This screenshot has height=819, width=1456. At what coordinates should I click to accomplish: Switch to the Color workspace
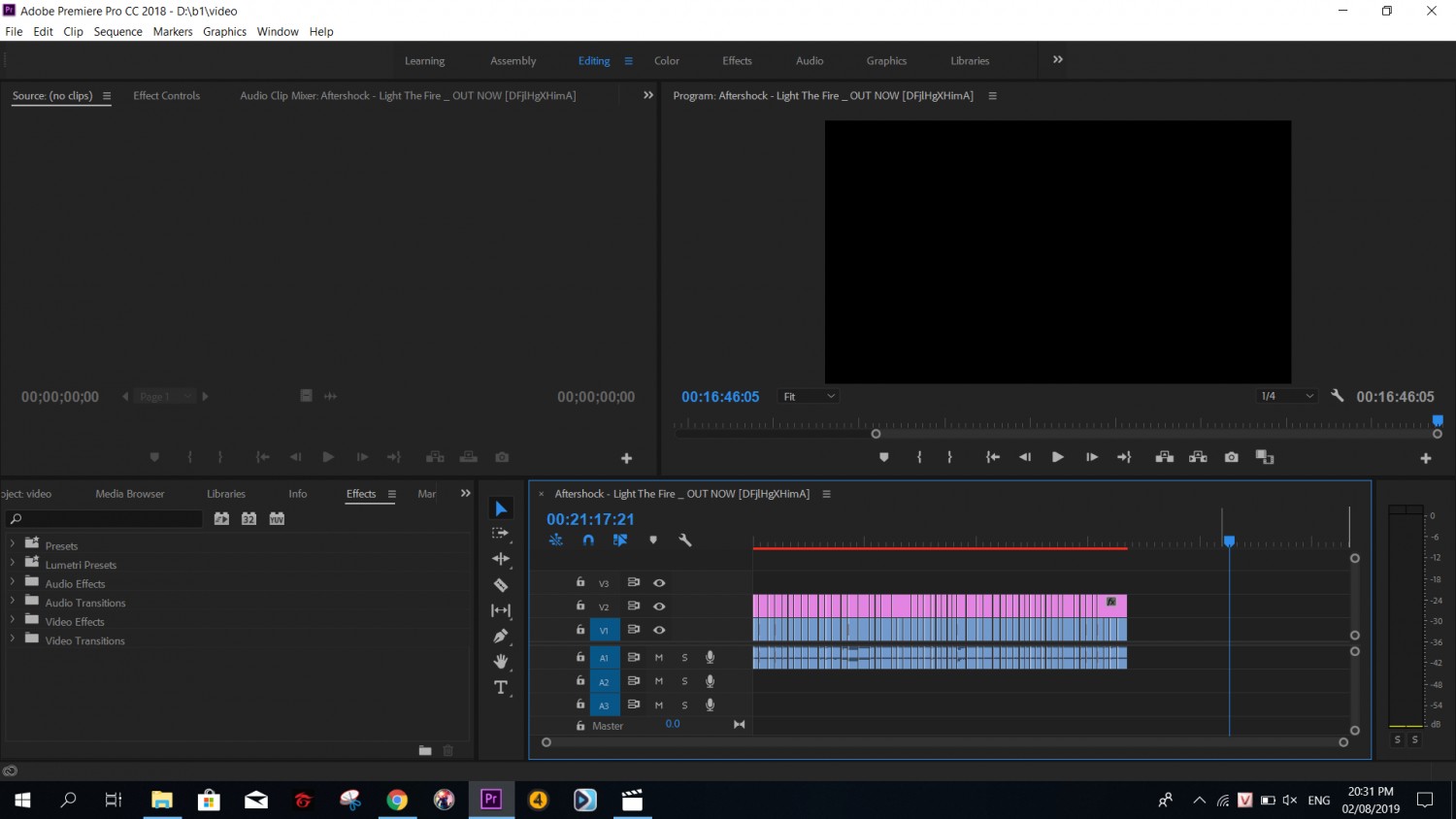pyautogui.click(x=667, y=60)
